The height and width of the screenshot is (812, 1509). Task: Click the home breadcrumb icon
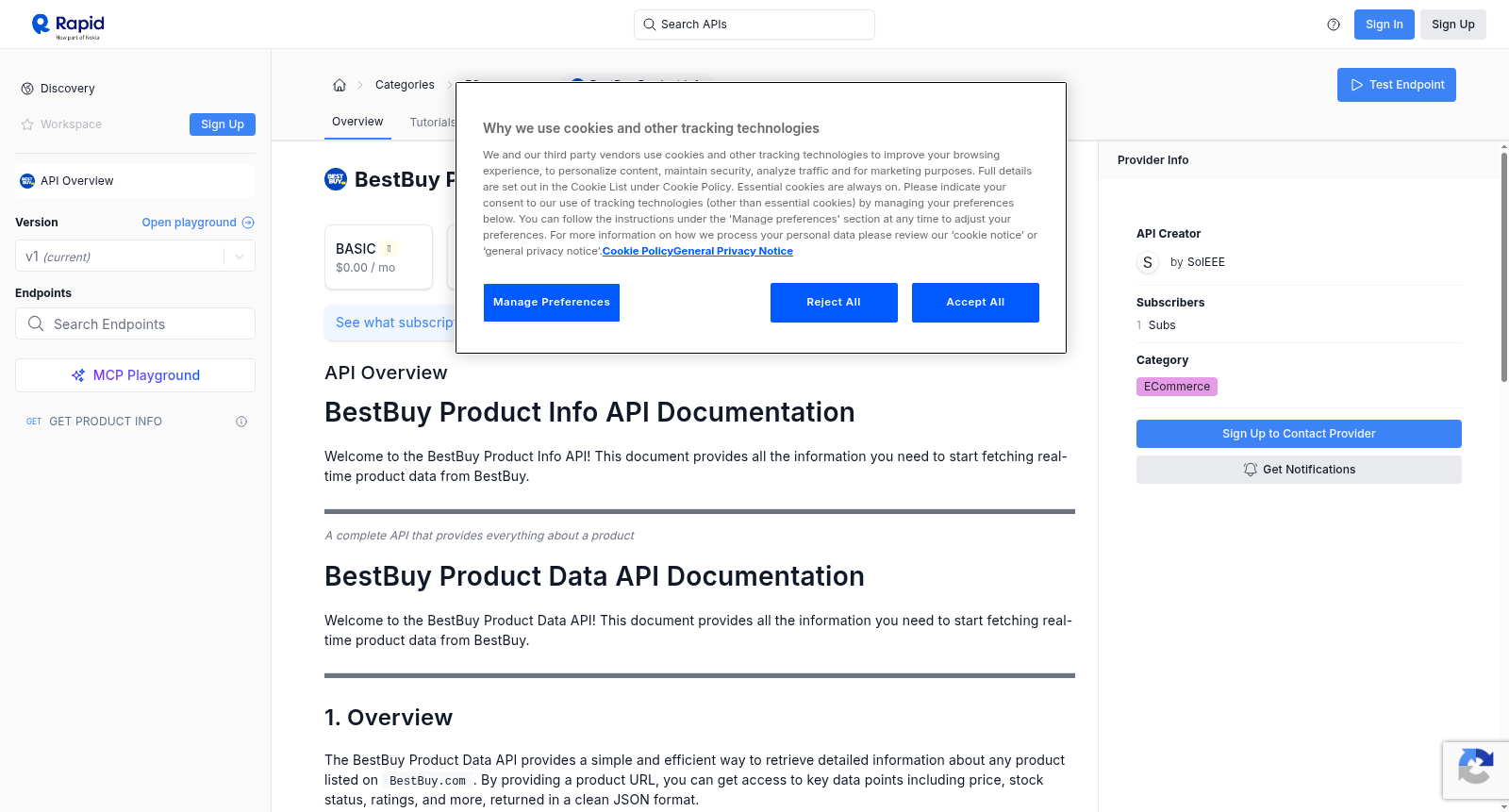(x=340, y=85)
